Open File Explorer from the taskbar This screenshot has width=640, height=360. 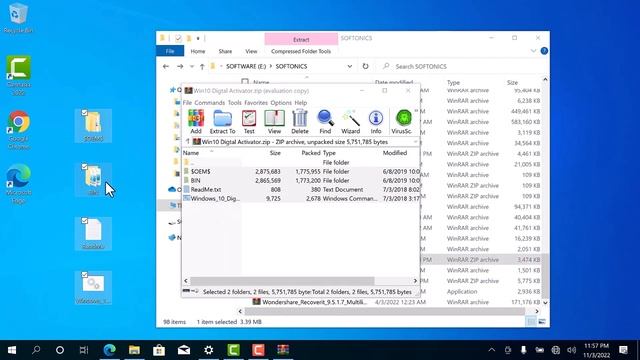coord(134,350)
